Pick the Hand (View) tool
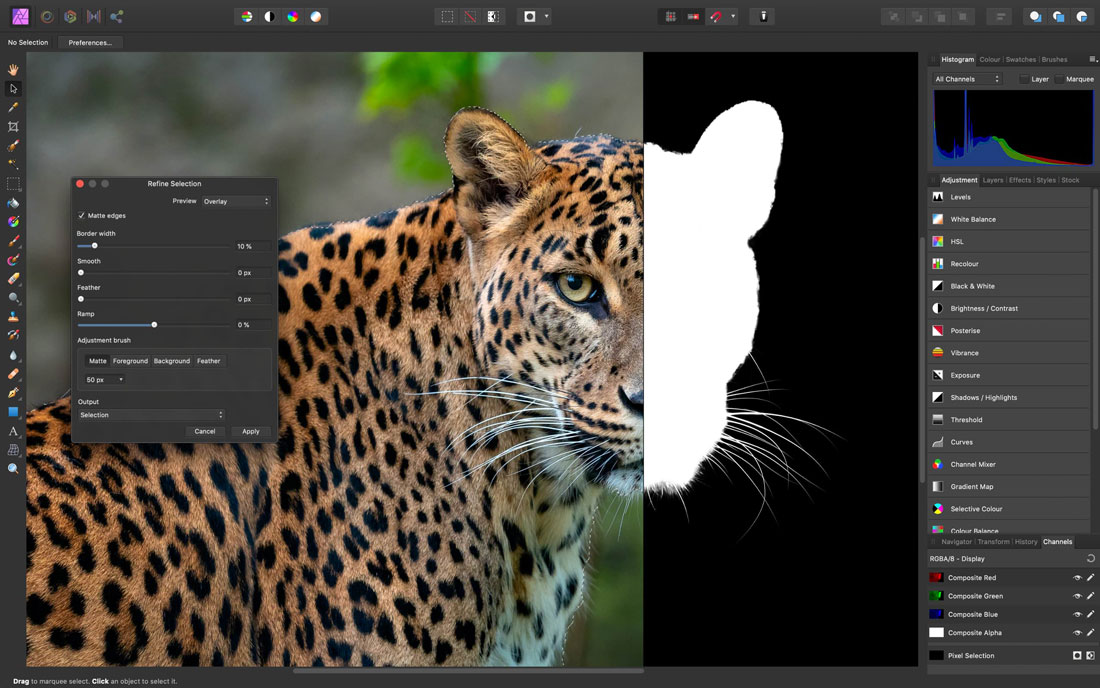Image resolution: width=1100 pixels, height=688 pixels. tap(13, 70)
